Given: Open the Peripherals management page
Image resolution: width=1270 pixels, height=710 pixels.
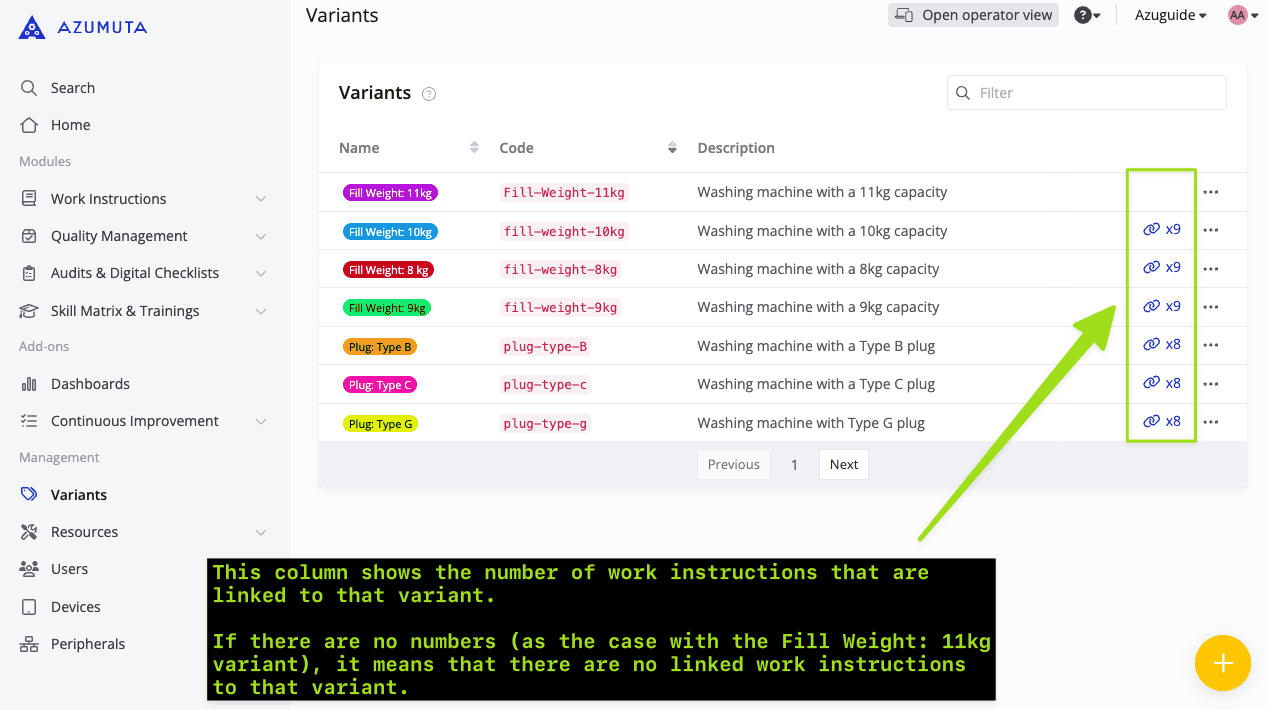Looking at the screenshot, I should click(x=88, y=644).
